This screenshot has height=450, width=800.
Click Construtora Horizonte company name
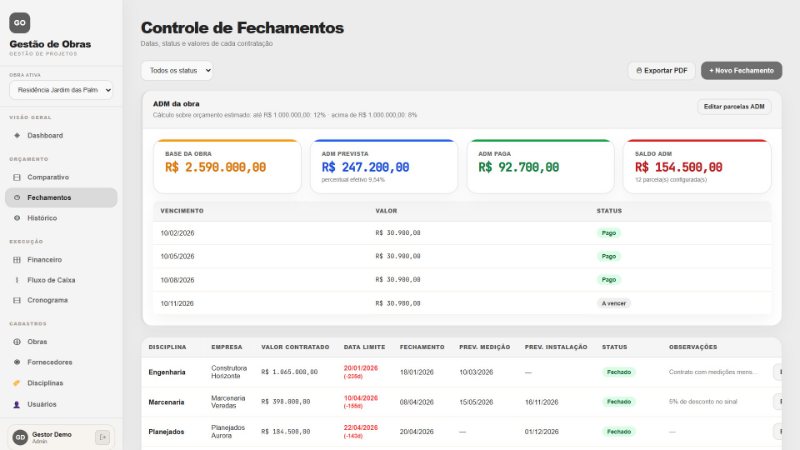click(x=229, y=372)
